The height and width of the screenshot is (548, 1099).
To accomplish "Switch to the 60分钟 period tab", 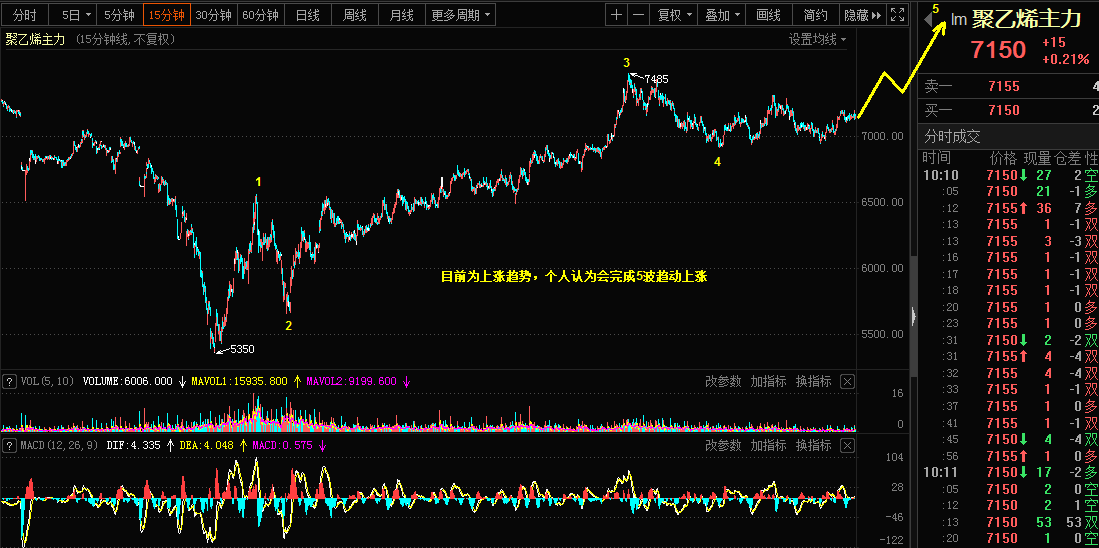I will coord(260,15).
